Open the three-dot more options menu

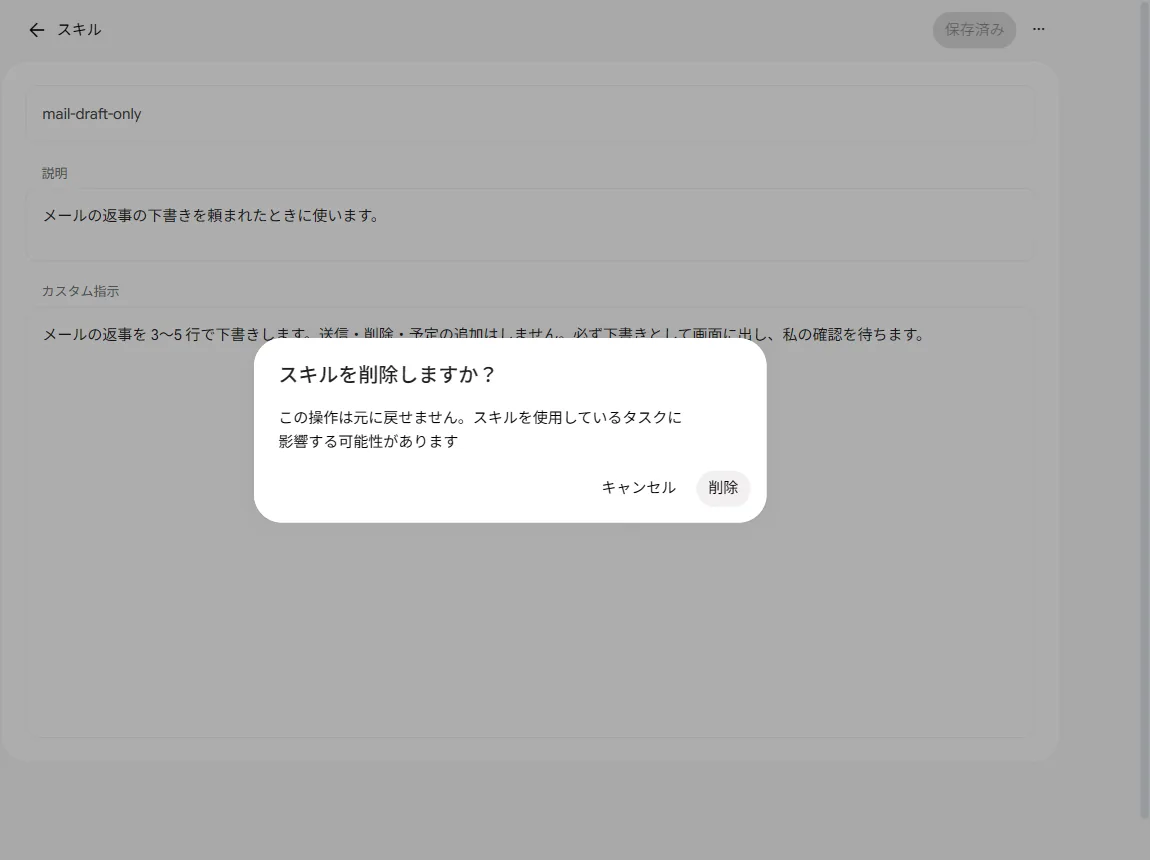point(1039,29)
